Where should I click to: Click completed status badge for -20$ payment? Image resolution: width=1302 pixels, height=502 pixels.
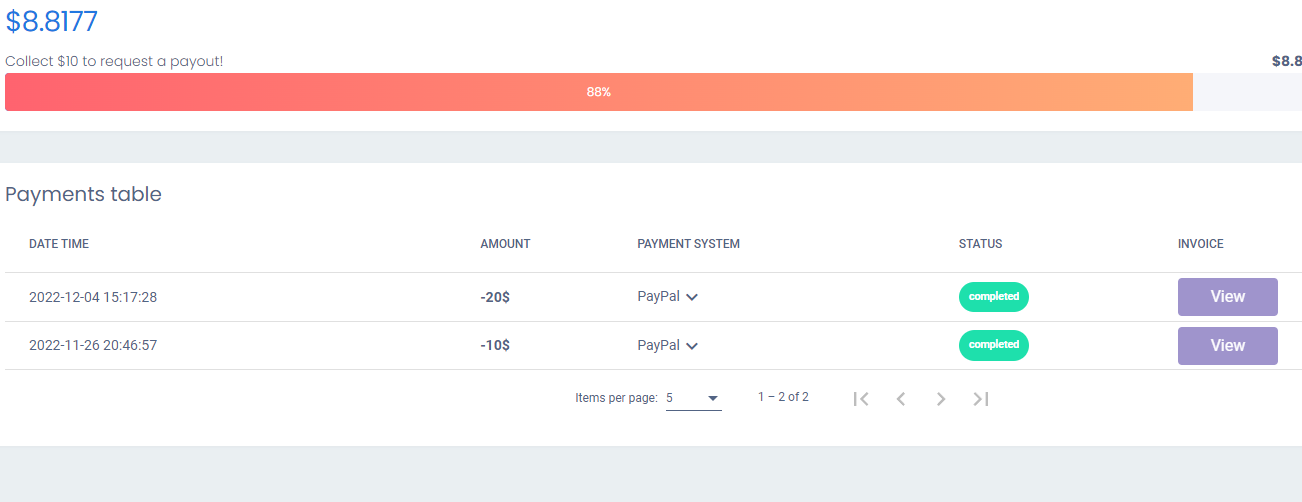coord(994,297)
